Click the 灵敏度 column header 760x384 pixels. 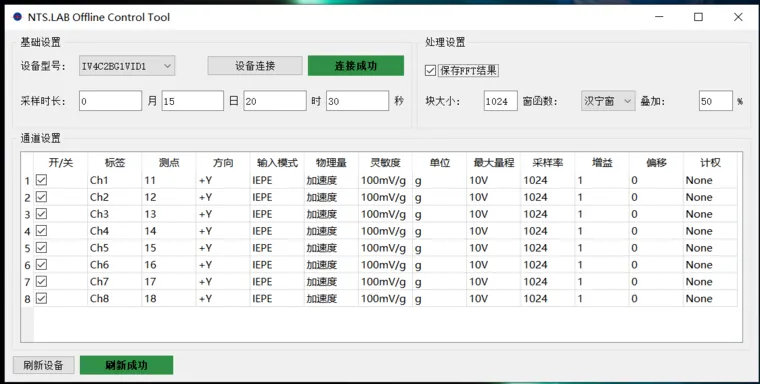[385, 163]
